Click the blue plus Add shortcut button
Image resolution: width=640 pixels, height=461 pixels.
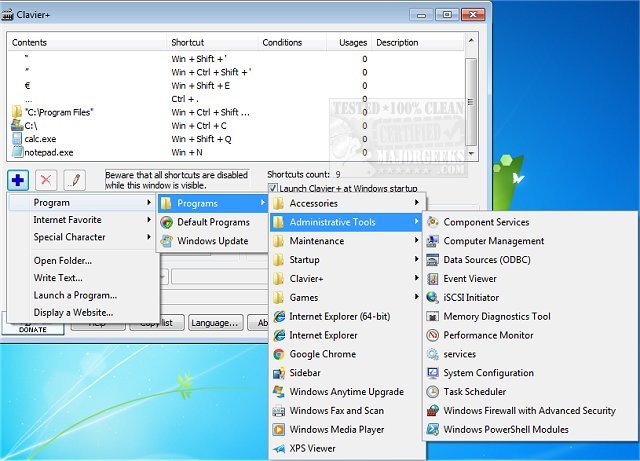[x=18, y=180]
